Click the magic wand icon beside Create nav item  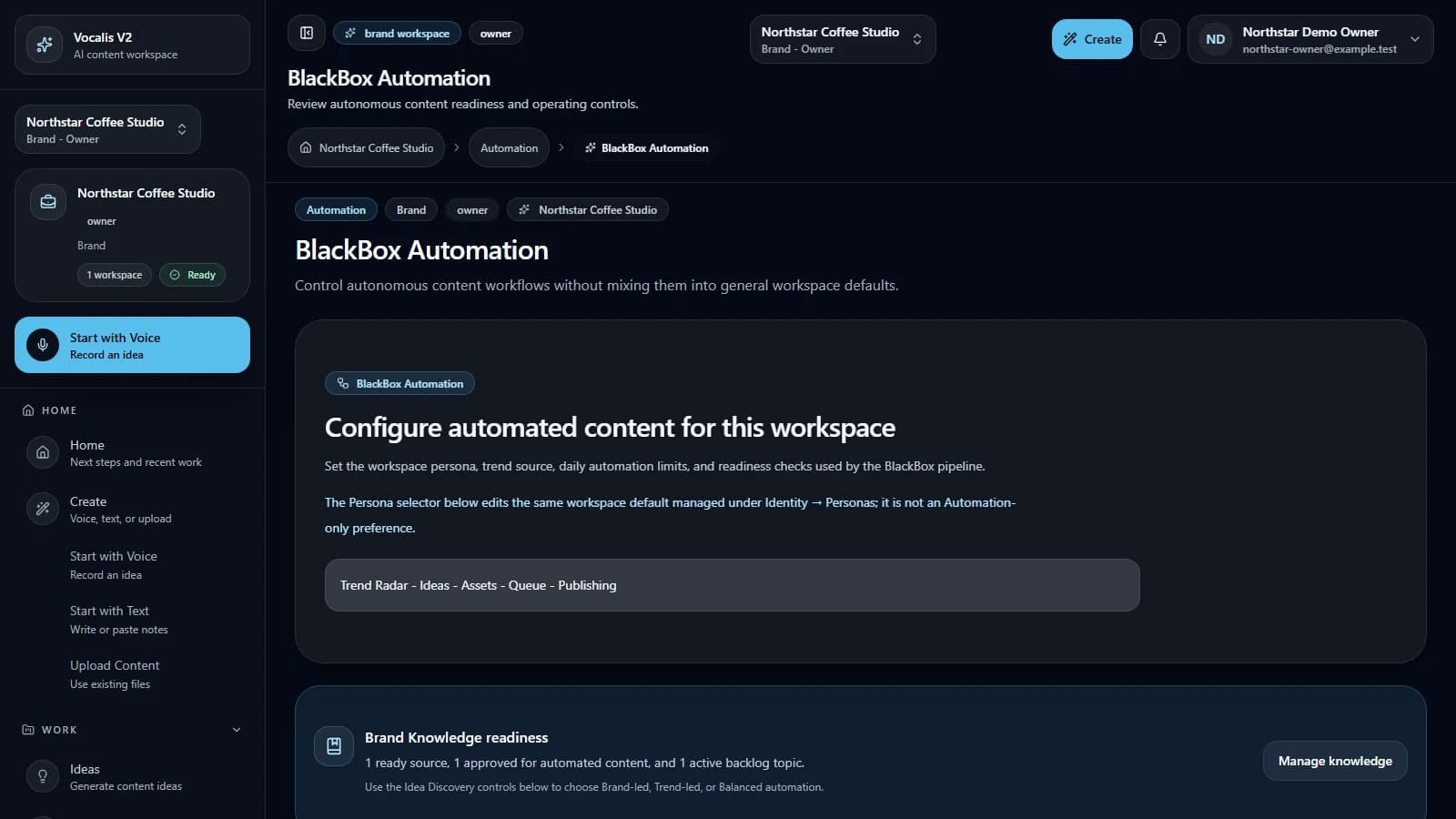click(42, 509)
